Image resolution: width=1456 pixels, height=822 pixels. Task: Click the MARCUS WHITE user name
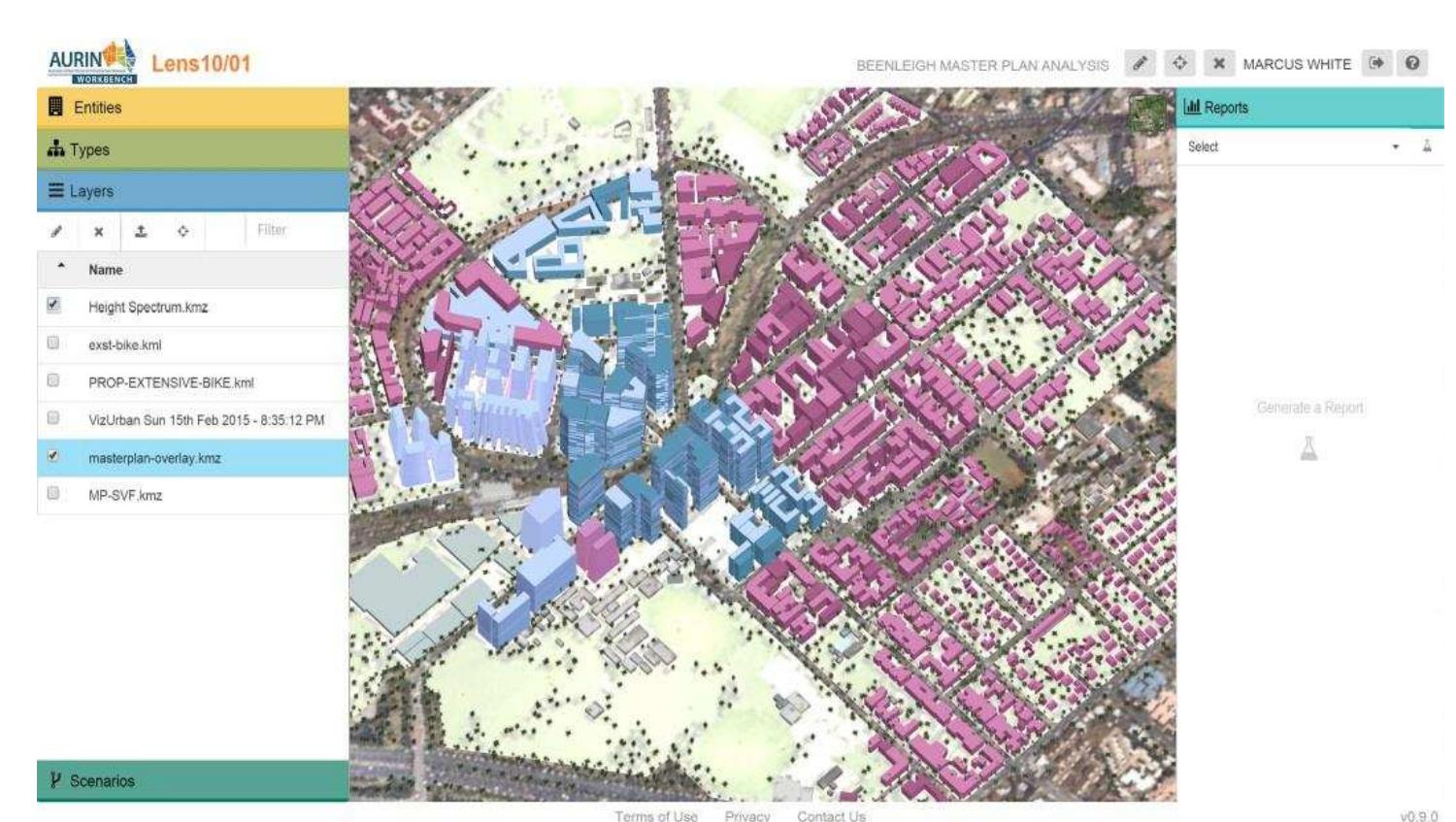(1297, 64)
